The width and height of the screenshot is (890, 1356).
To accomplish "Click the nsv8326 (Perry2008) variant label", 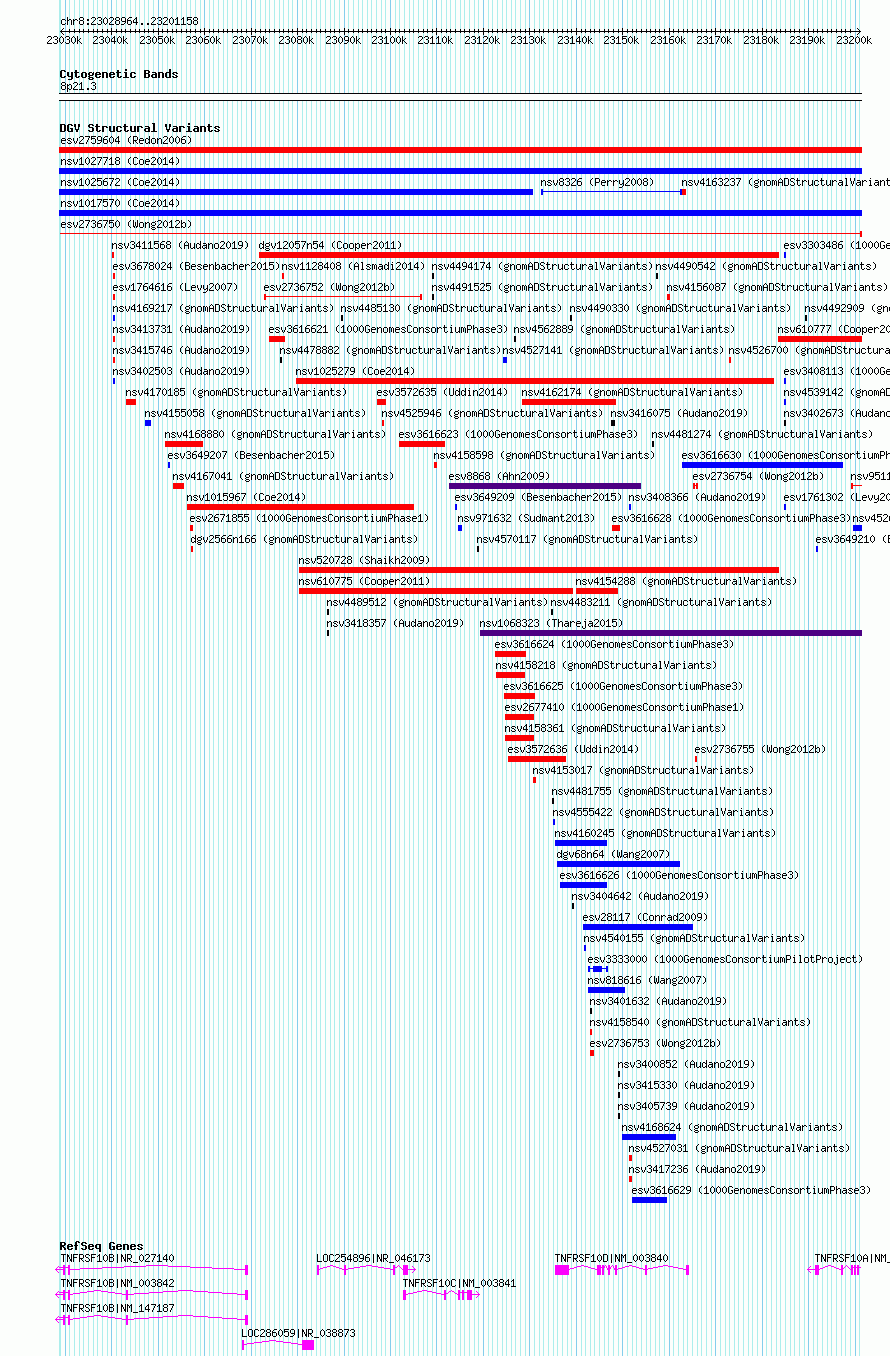I will (x=597, y=182).
